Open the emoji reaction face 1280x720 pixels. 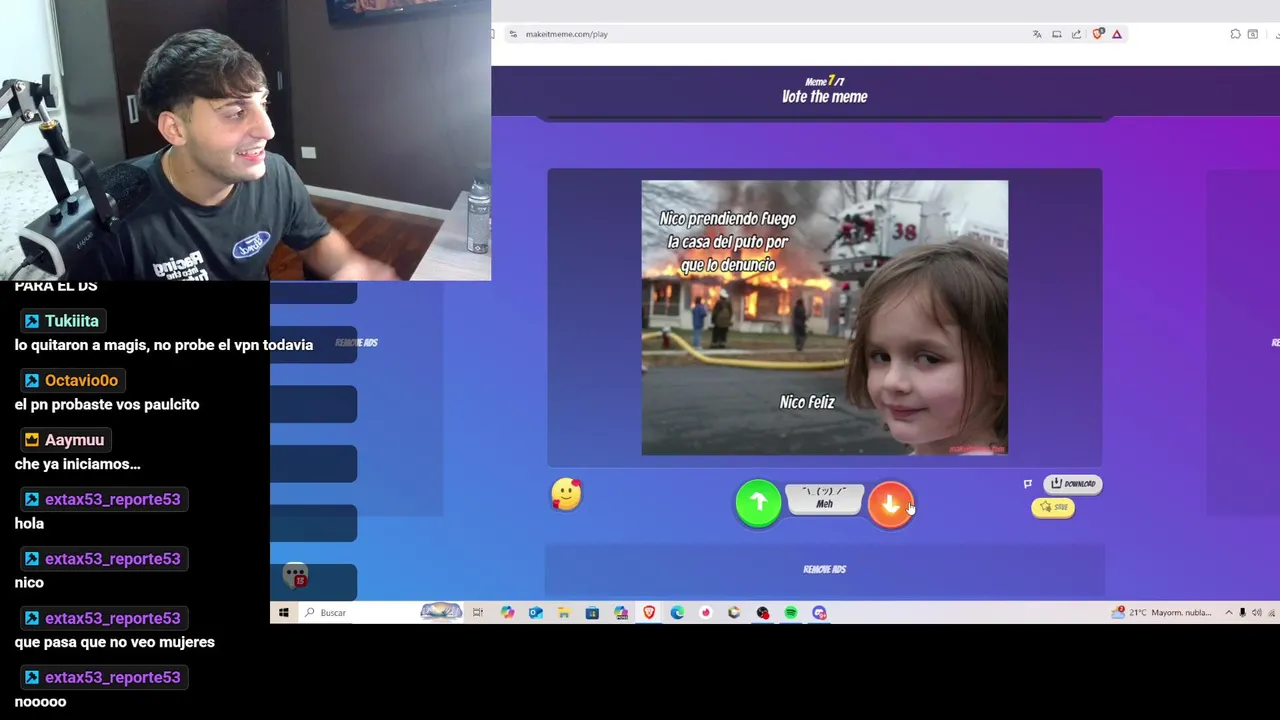pos(566,494)
